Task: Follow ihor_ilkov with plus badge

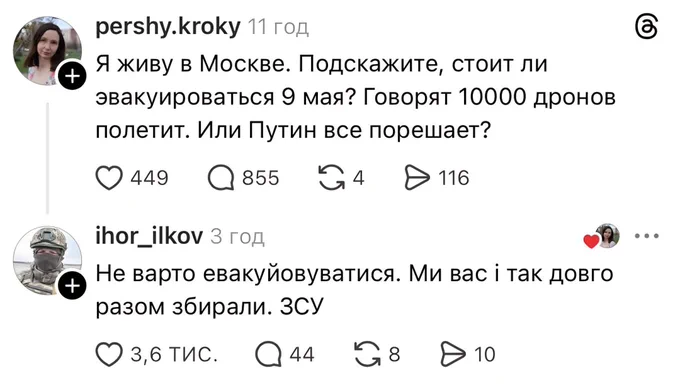Action: [72, 286]
